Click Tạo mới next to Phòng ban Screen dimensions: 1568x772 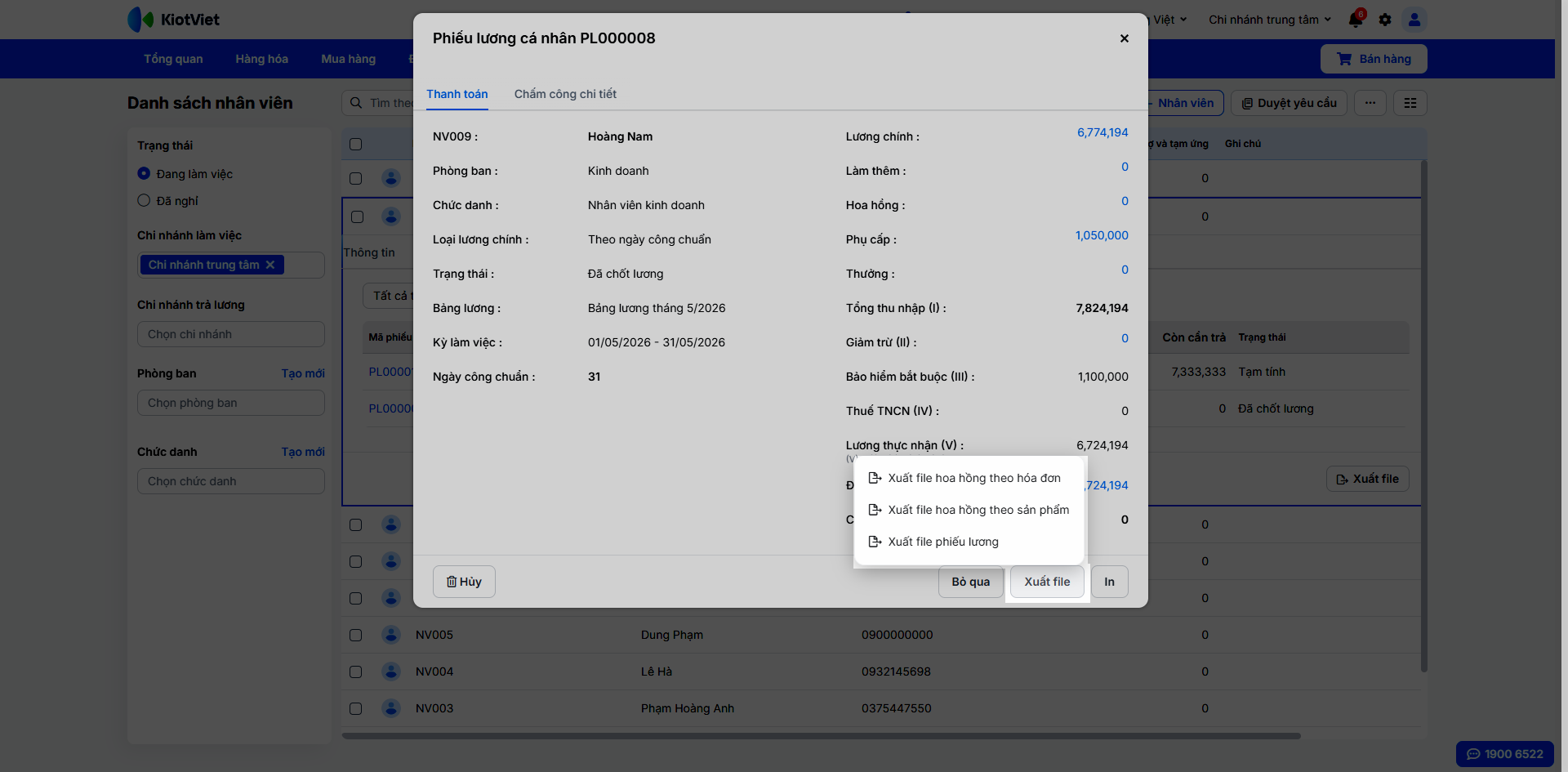(x=303, y=373)
